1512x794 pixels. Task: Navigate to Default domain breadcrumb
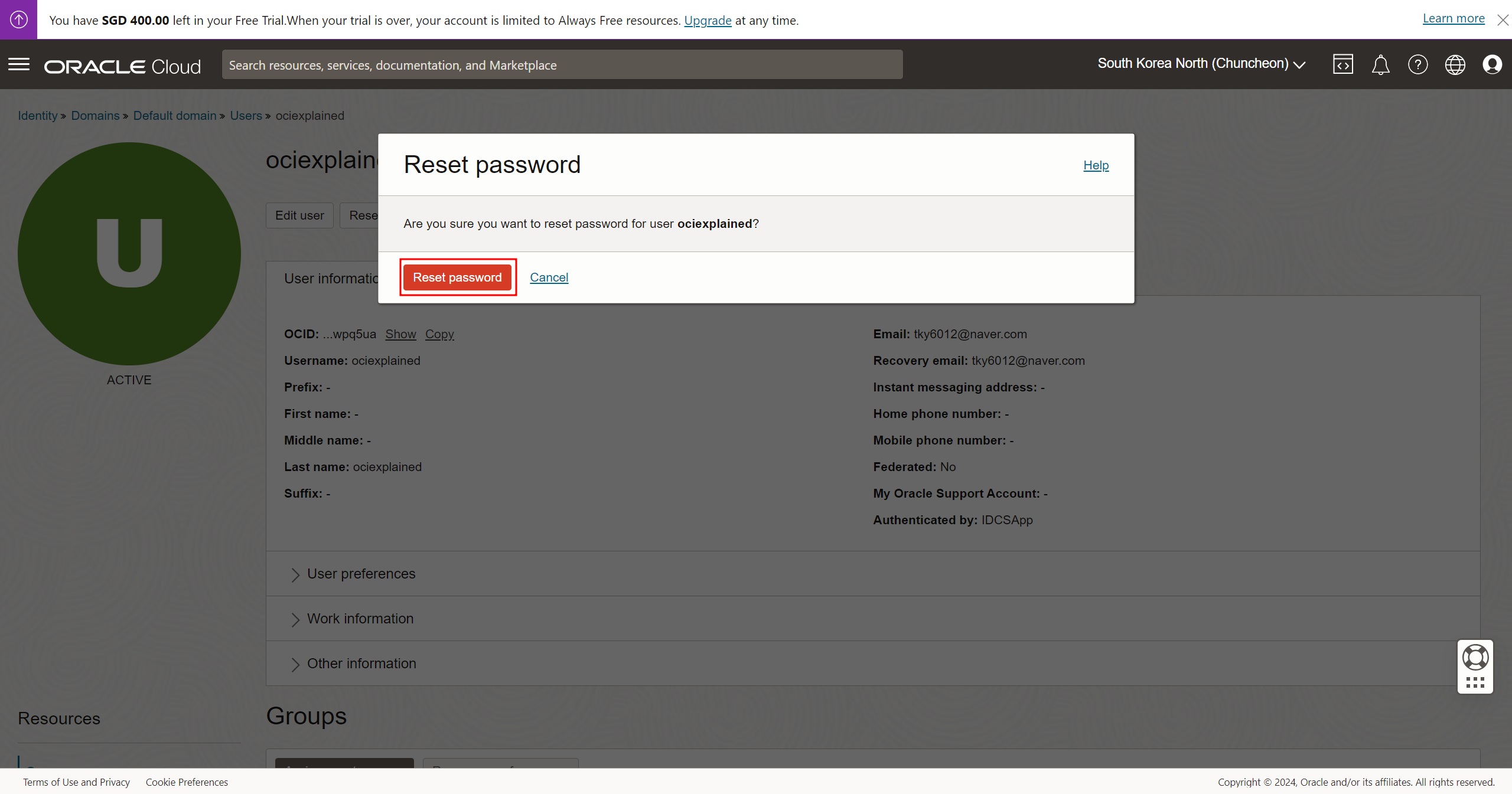point(174,116)
